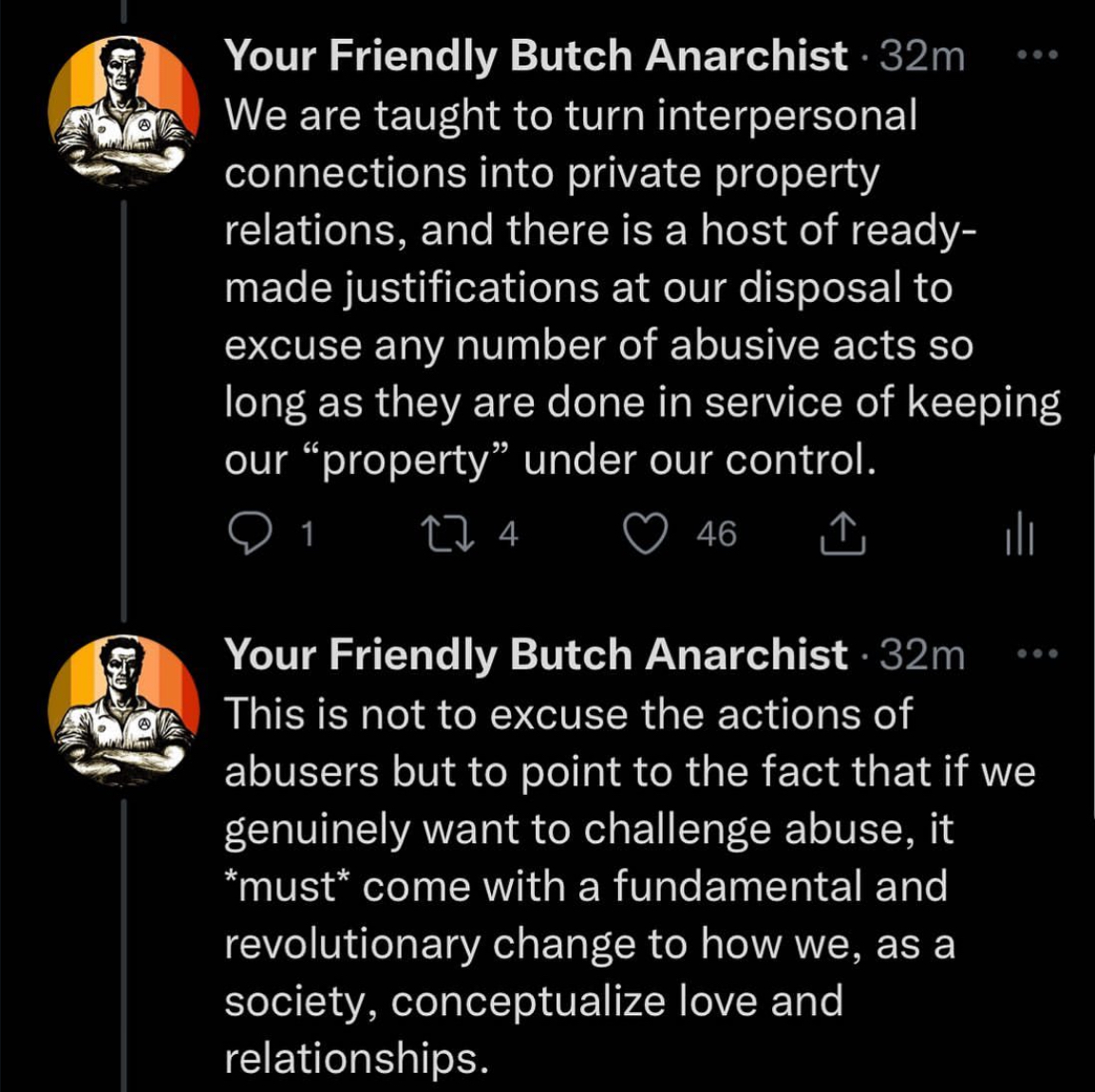This screenshot has width=1095, height=1092.
Task: Open the author name on second tweet
Action: coord(535,654)
